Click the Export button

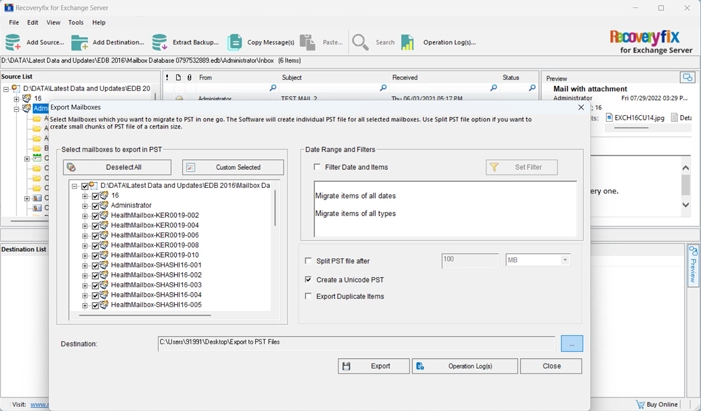[x=373, y=366]
